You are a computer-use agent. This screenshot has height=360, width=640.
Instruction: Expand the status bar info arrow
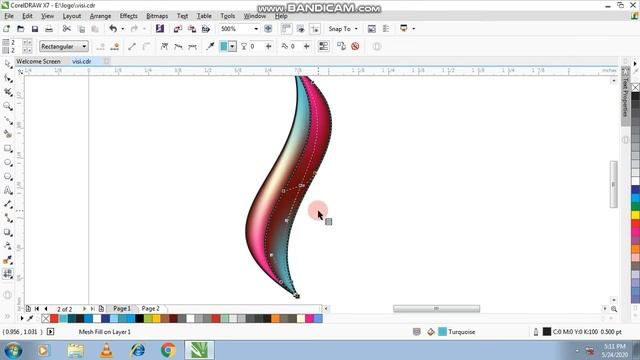pyautogui.click(x=51, y=332)
